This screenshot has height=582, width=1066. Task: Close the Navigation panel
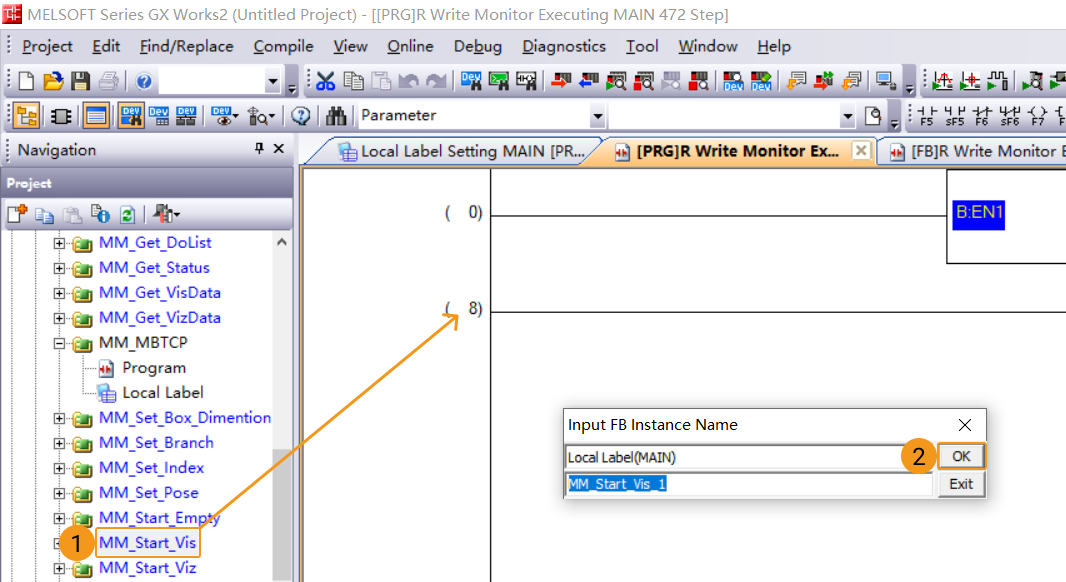tap(279, 148)
